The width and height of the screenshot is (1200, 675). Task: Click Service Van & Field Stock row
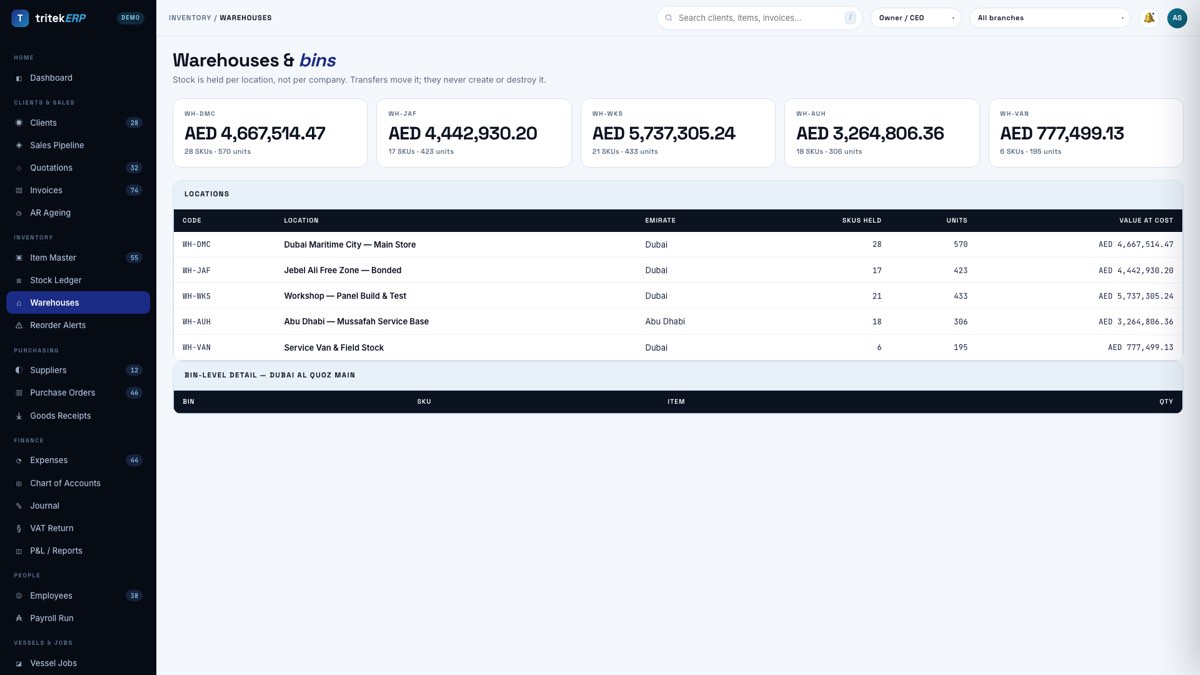click(x=678, y=348)
